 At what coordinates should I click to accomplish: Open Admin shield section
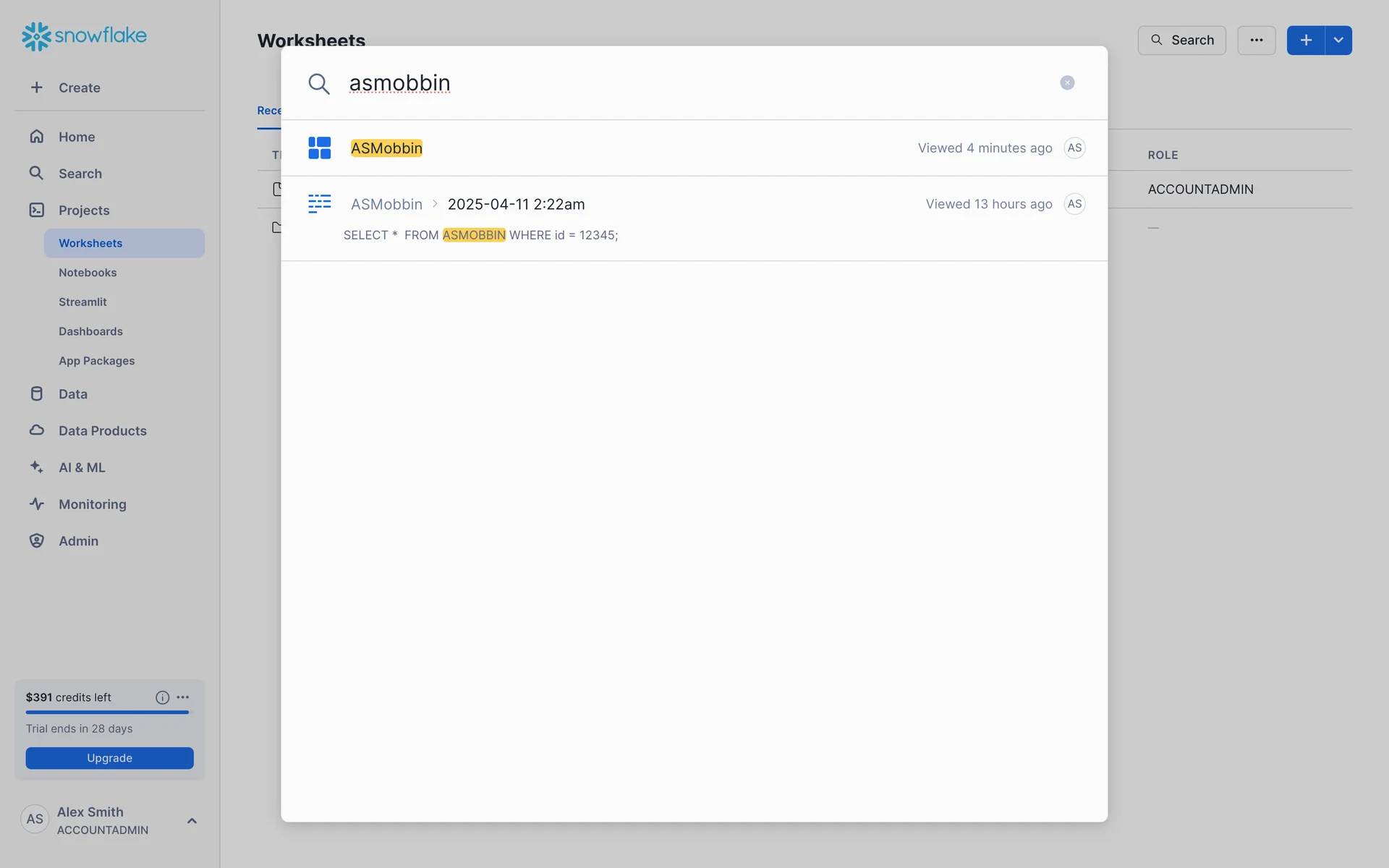37,541
